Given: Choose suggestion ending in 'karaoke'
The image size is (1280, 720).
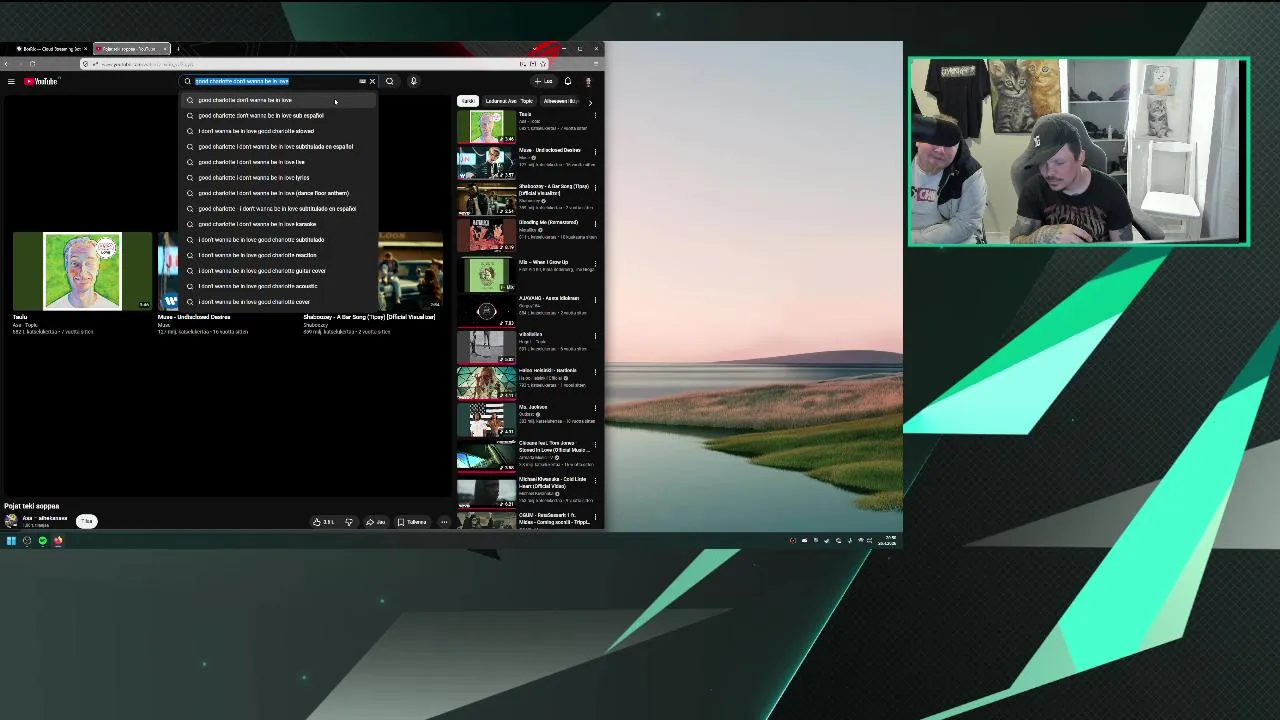Looking at the screenshot, I should [278, 224].
